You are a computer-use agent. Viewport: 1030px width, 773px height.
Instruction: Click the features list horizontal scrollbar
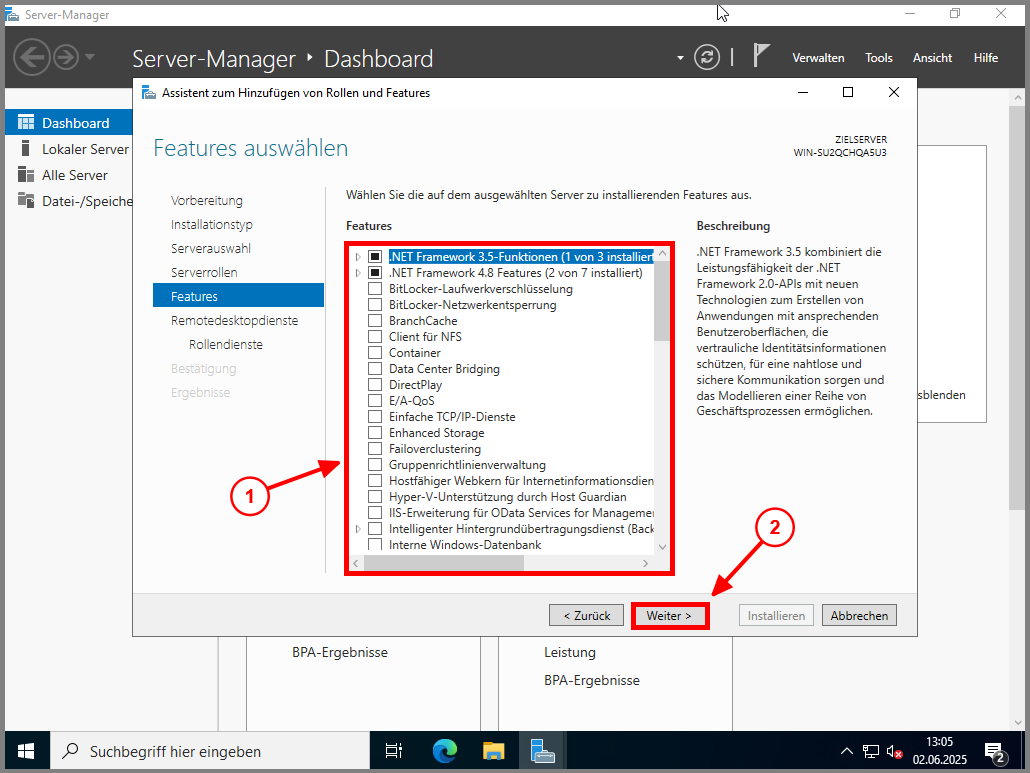pos(444,564)
